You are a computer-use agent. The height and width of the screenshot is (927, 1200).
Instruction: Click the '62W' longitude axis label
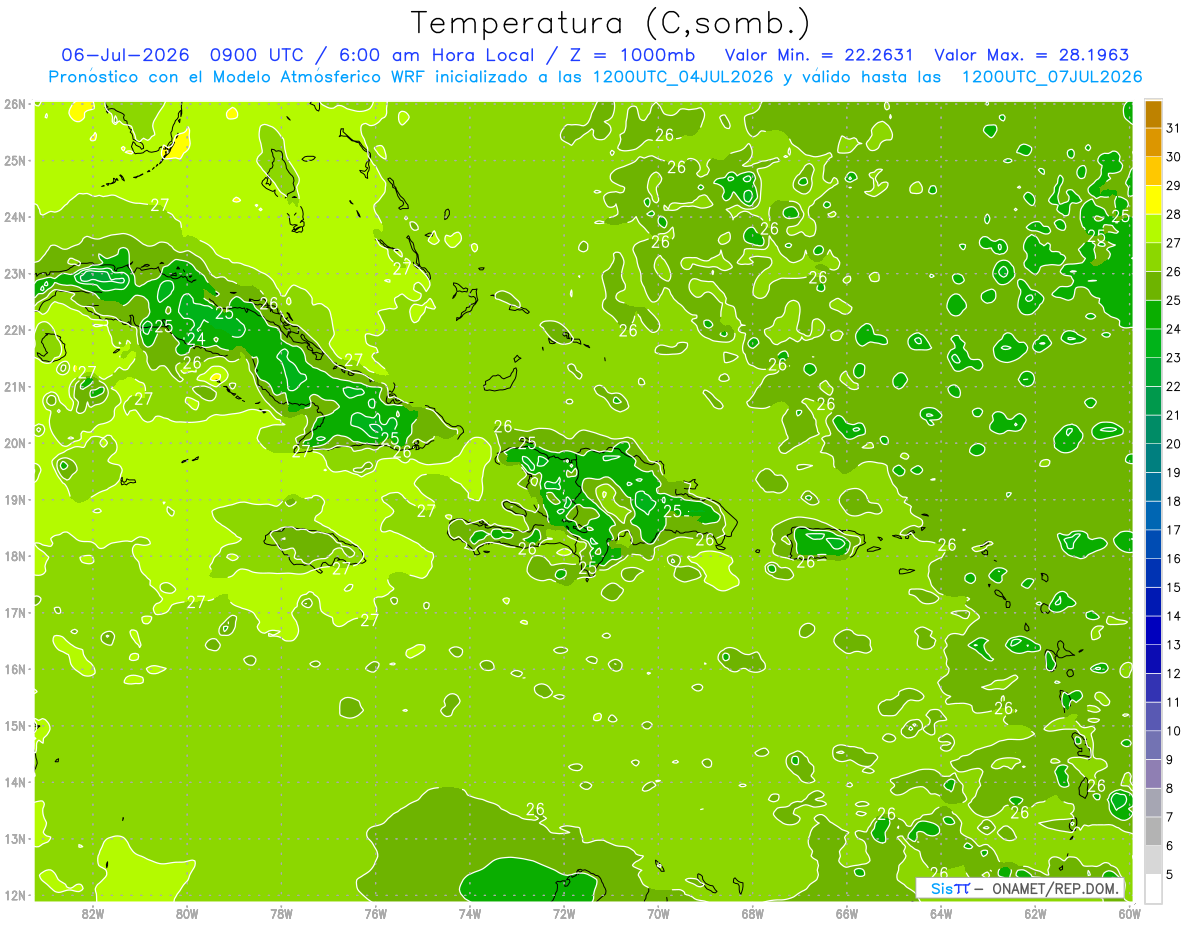tap(1035, 913)
